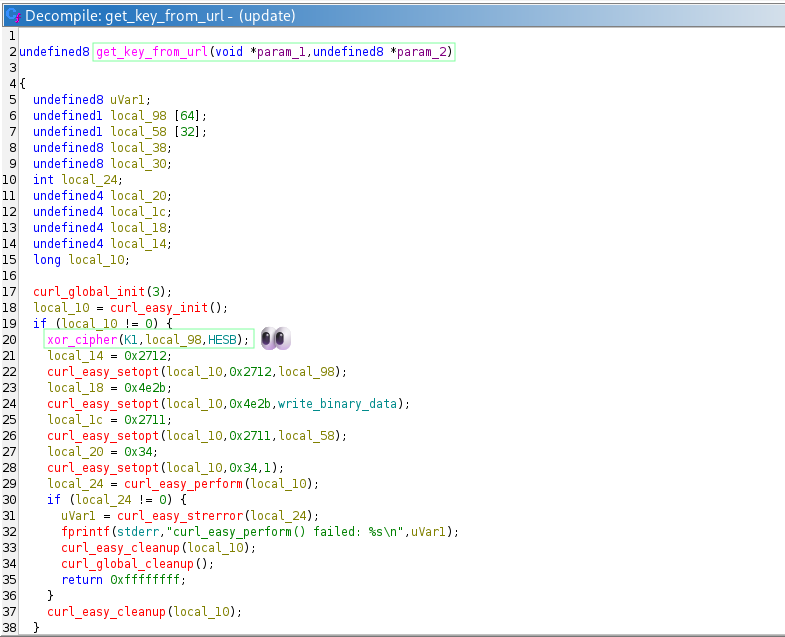Viewport: 785px width, 637px height.
Task: Select the write_binary_data callback reference
Action: (337, 404)
